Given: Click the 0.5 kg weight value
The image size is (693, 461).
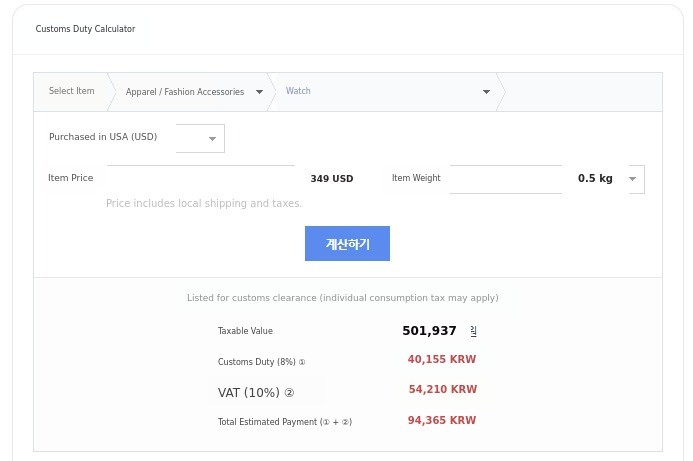Looking at the screenshot, I should [x=595, y=178].
